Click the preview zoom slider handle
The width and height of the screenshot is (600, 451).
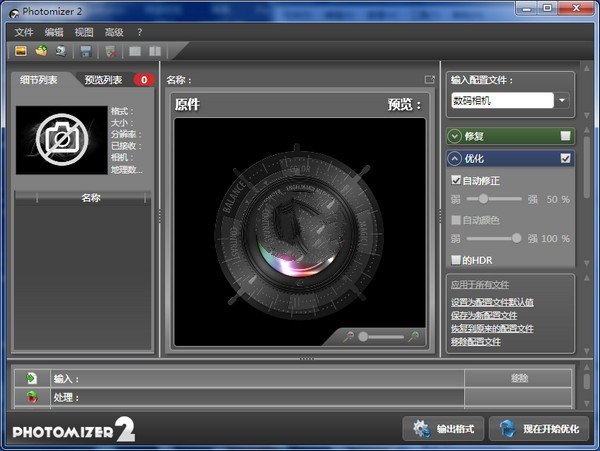(x=363, y=337)
